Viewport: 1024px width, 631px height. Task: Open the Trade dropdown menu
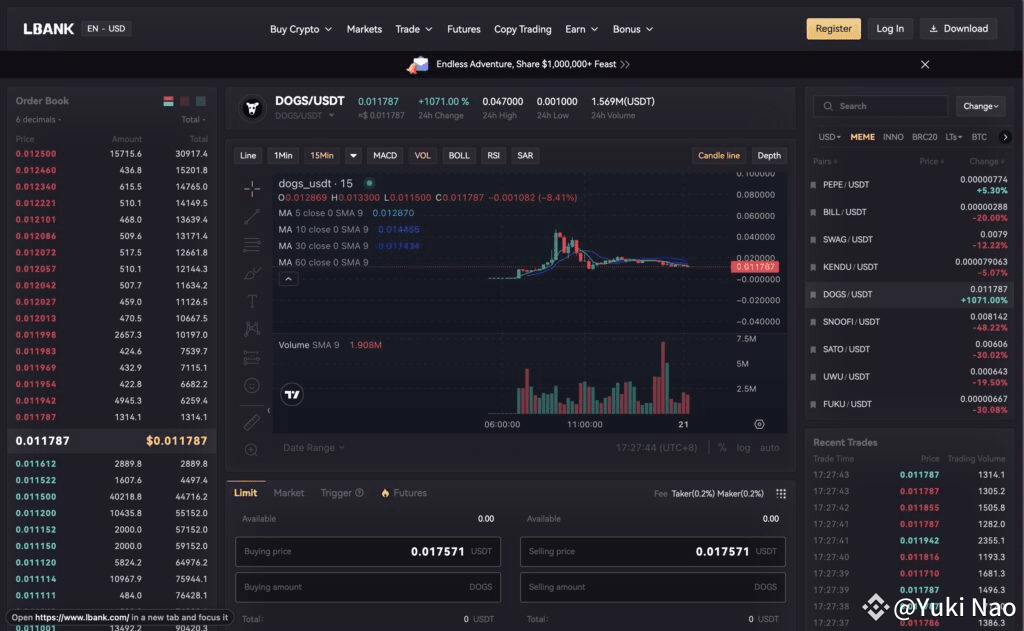click(x=414, y=29)
